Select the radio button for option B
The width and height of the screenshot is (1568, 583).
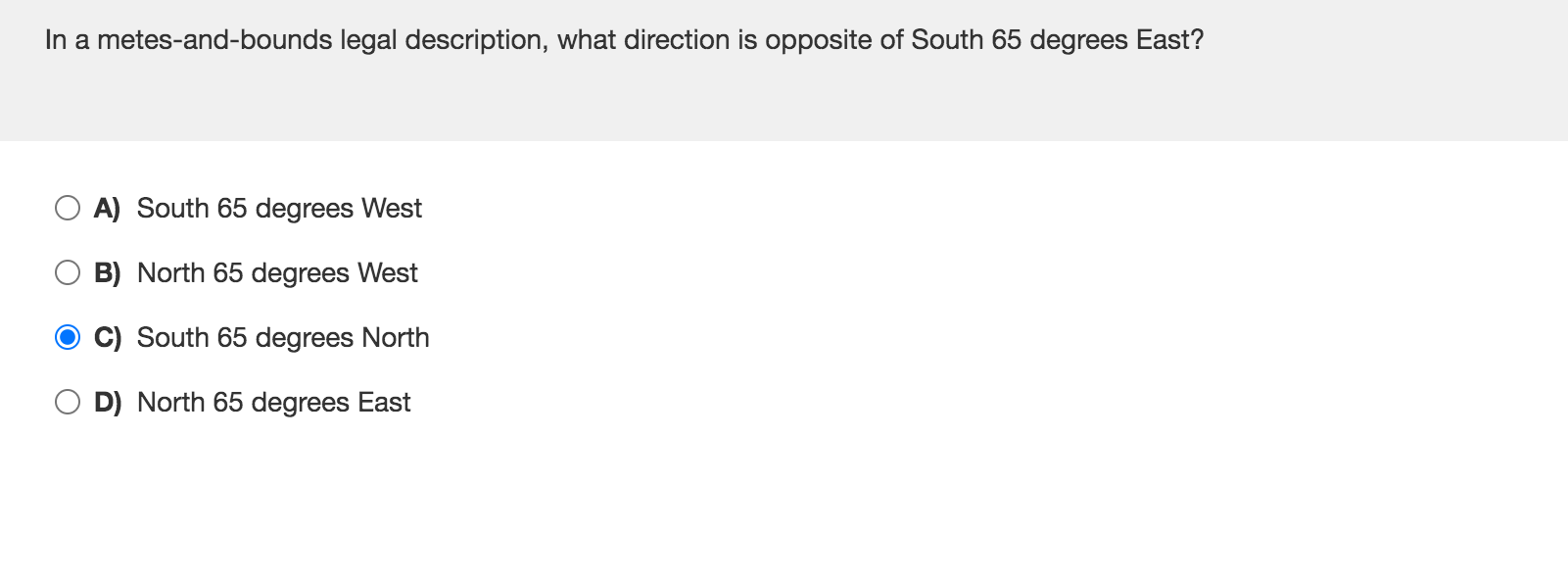68,272
